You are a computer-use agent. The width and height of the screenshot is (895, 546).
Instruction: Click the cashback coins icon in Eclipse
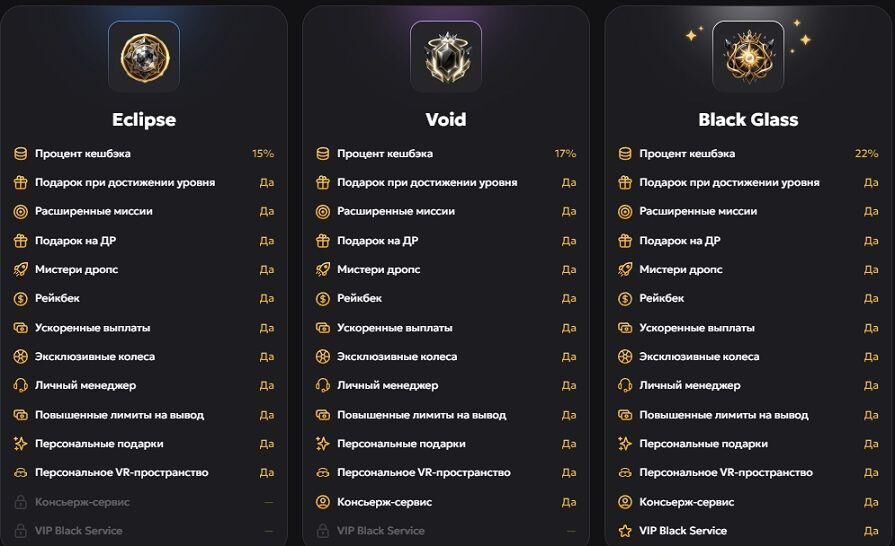21,153
